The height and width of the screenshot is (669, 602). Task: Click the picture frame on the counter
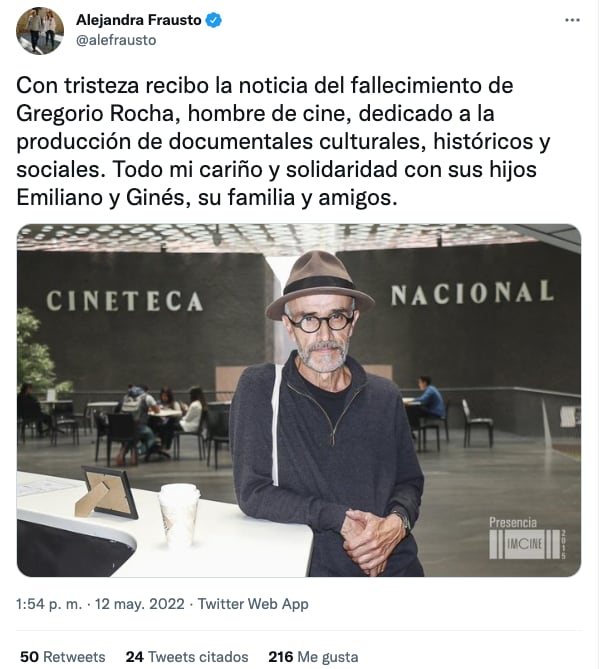coord(107,492)
